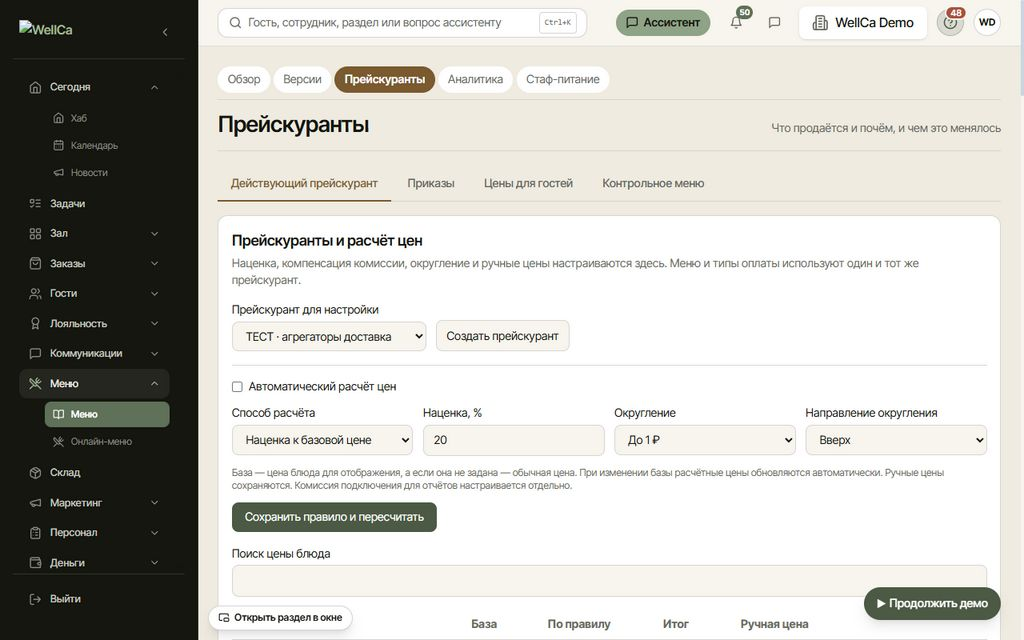This screenshot has width=1024, height=640.
Task: Click the Лояльность award icon
Action: click(x=35, y=323)
